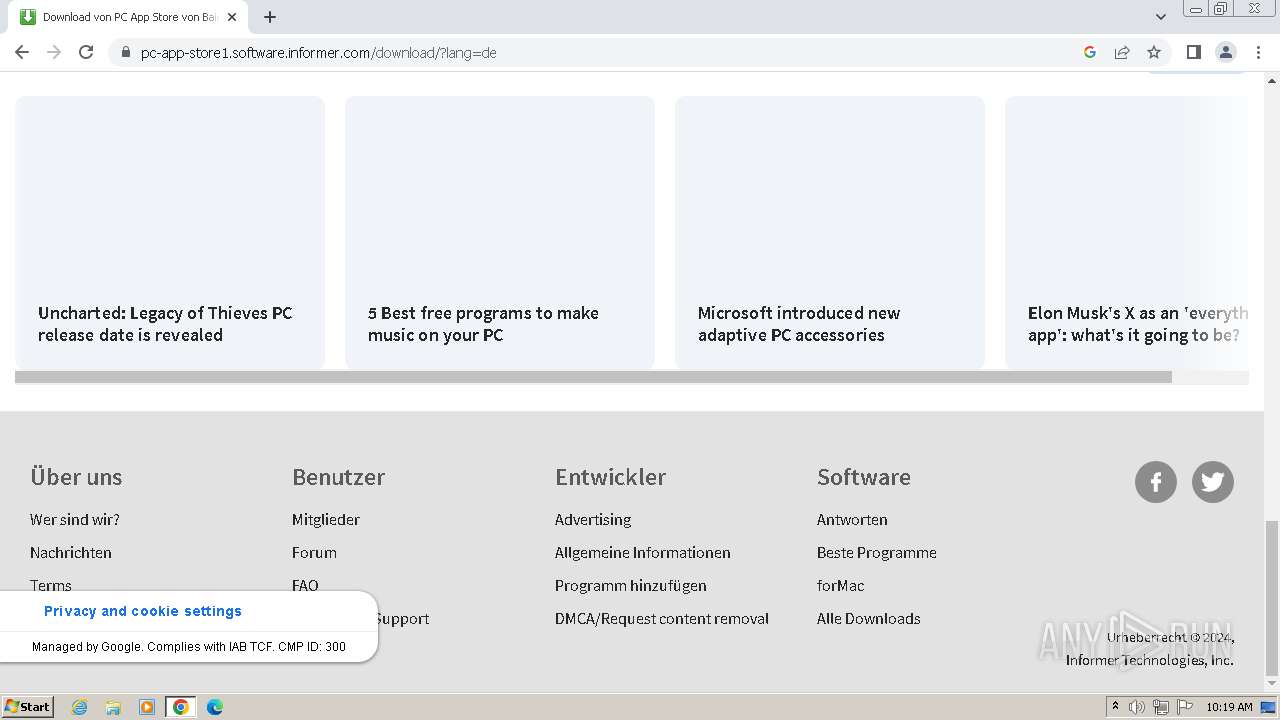
Task: Switch to Chrome in the taskbar
Action: click(181, 707)
